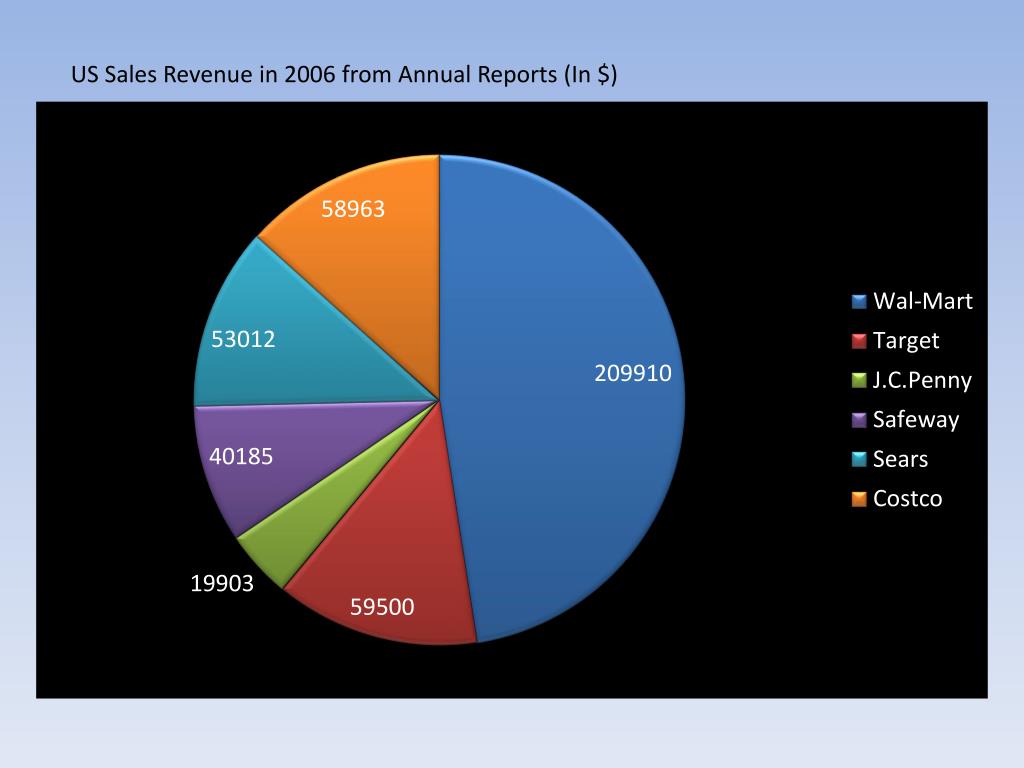Select the Wal-Mart legend label
1024x768 pixels.
click(x=923, y=301)
